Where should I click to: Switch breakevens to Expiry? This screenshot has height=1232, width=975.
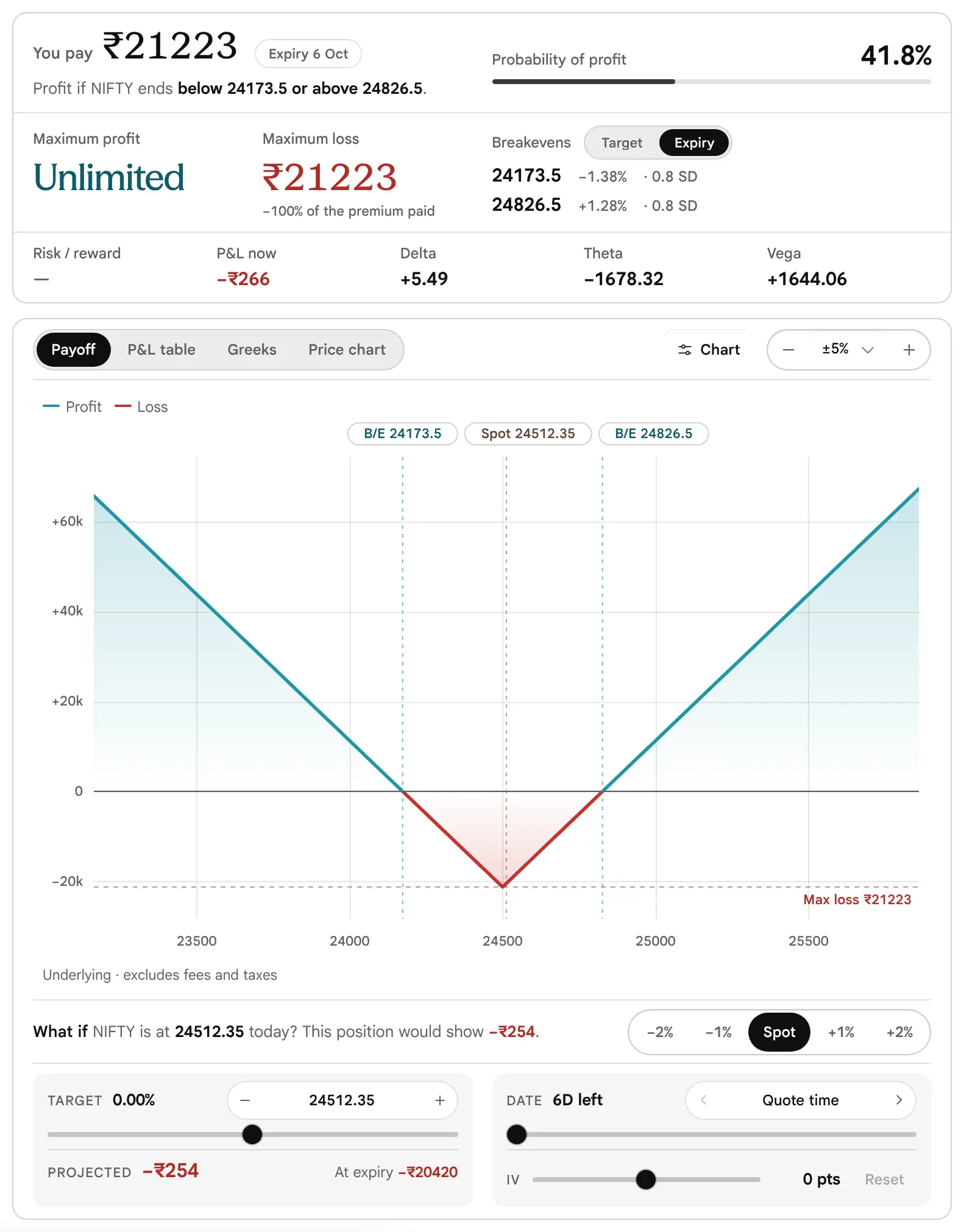(x=694, y=143)
